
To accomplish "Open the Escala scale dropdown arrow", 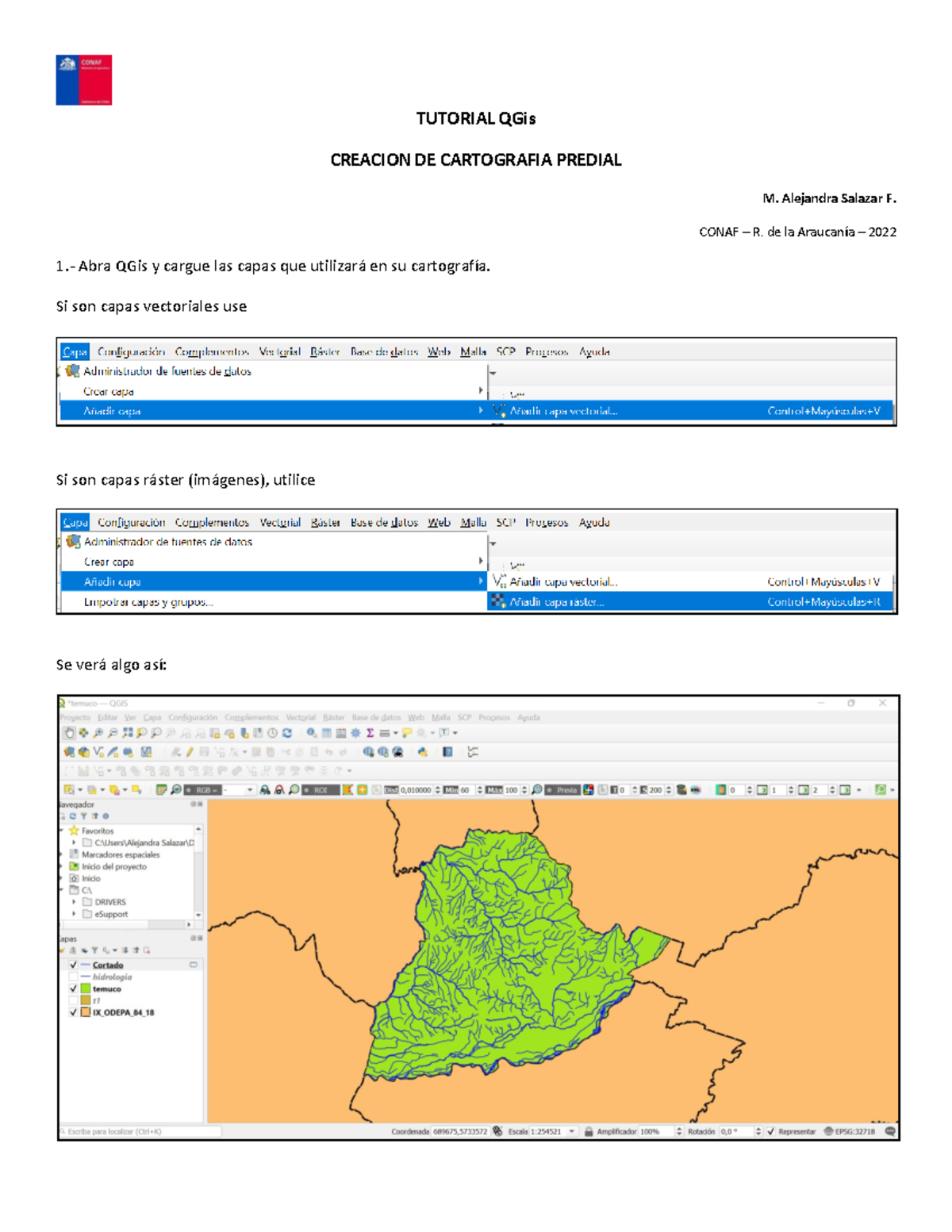I will 571,1131.
